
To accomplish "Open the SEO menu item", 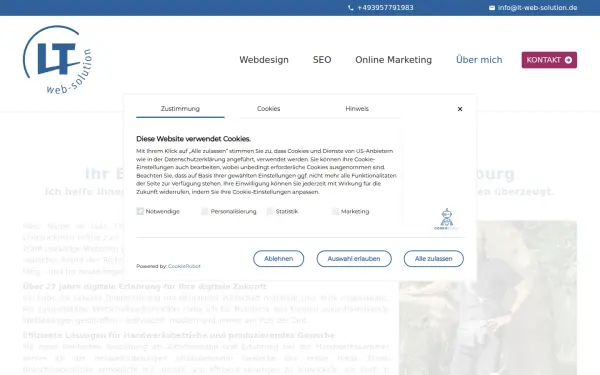I will tap(322, 60).
